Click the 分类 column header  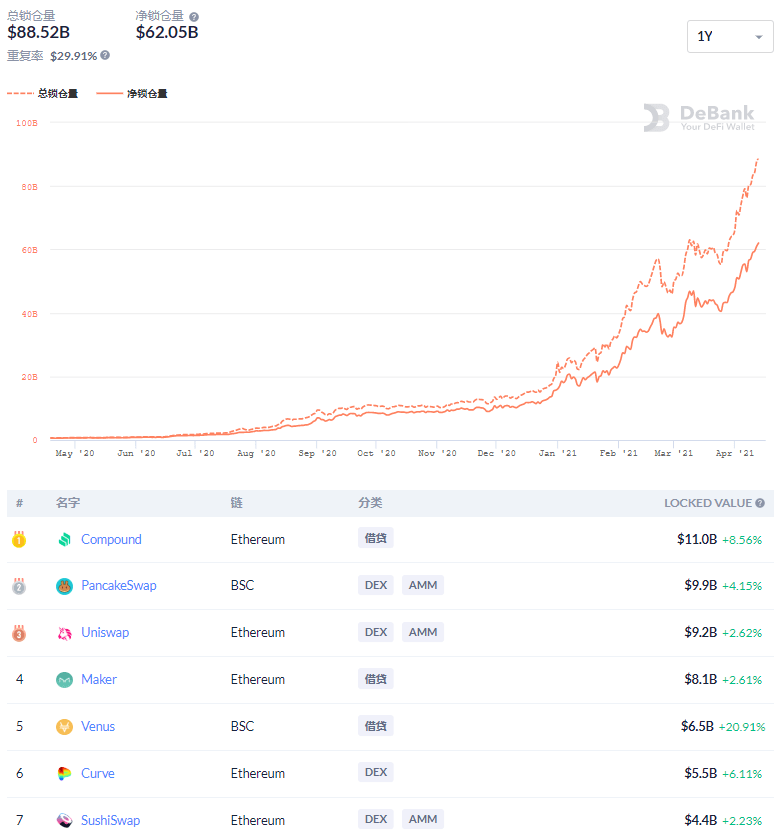pos(370,503)
